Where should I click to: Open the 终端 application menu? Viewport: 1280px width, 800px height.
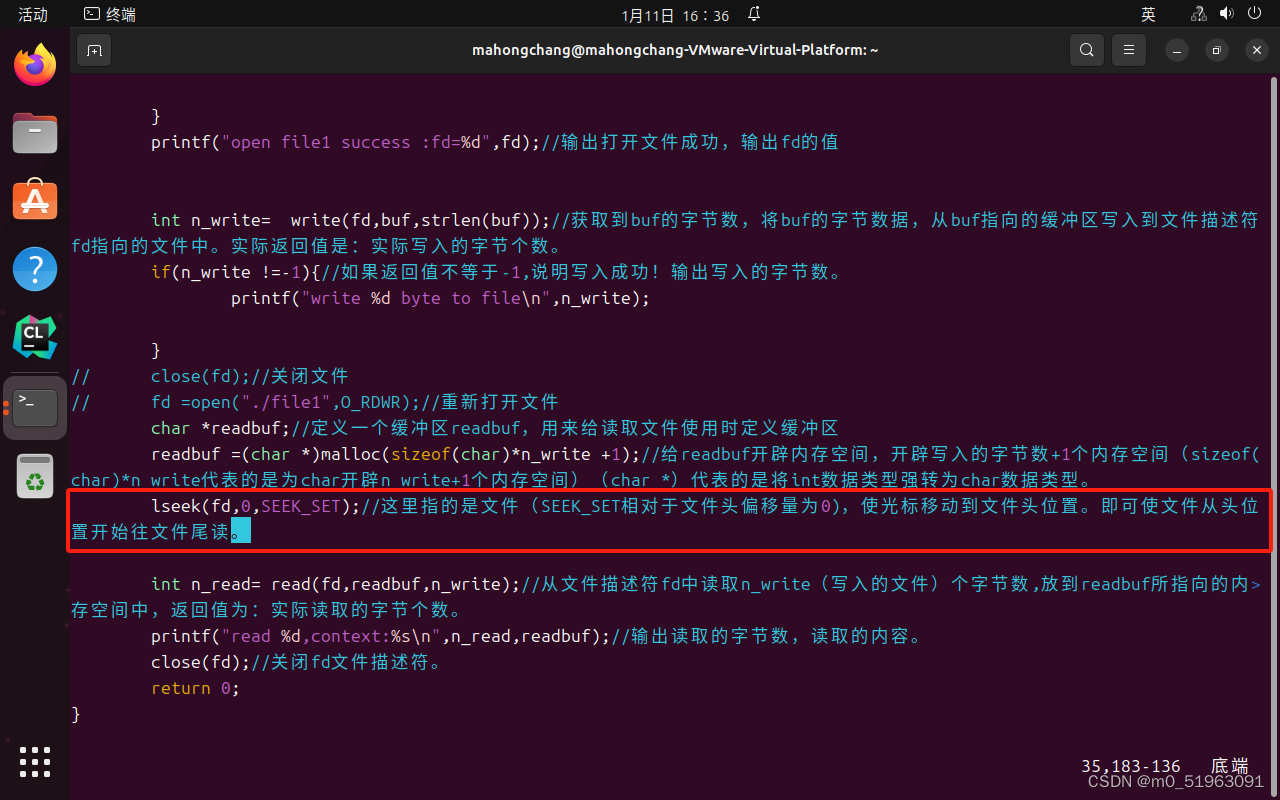[108, 14]
